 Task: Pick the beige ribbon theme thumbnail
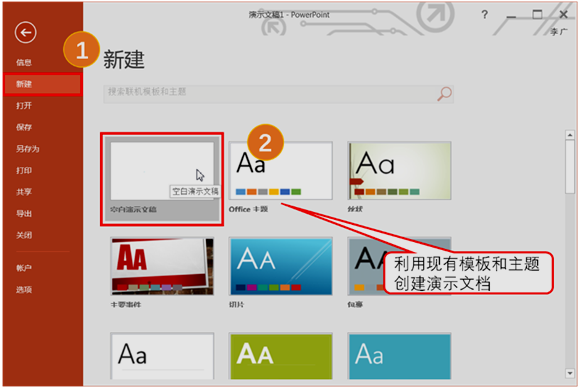pyautogui.click(x=399, y=171)
